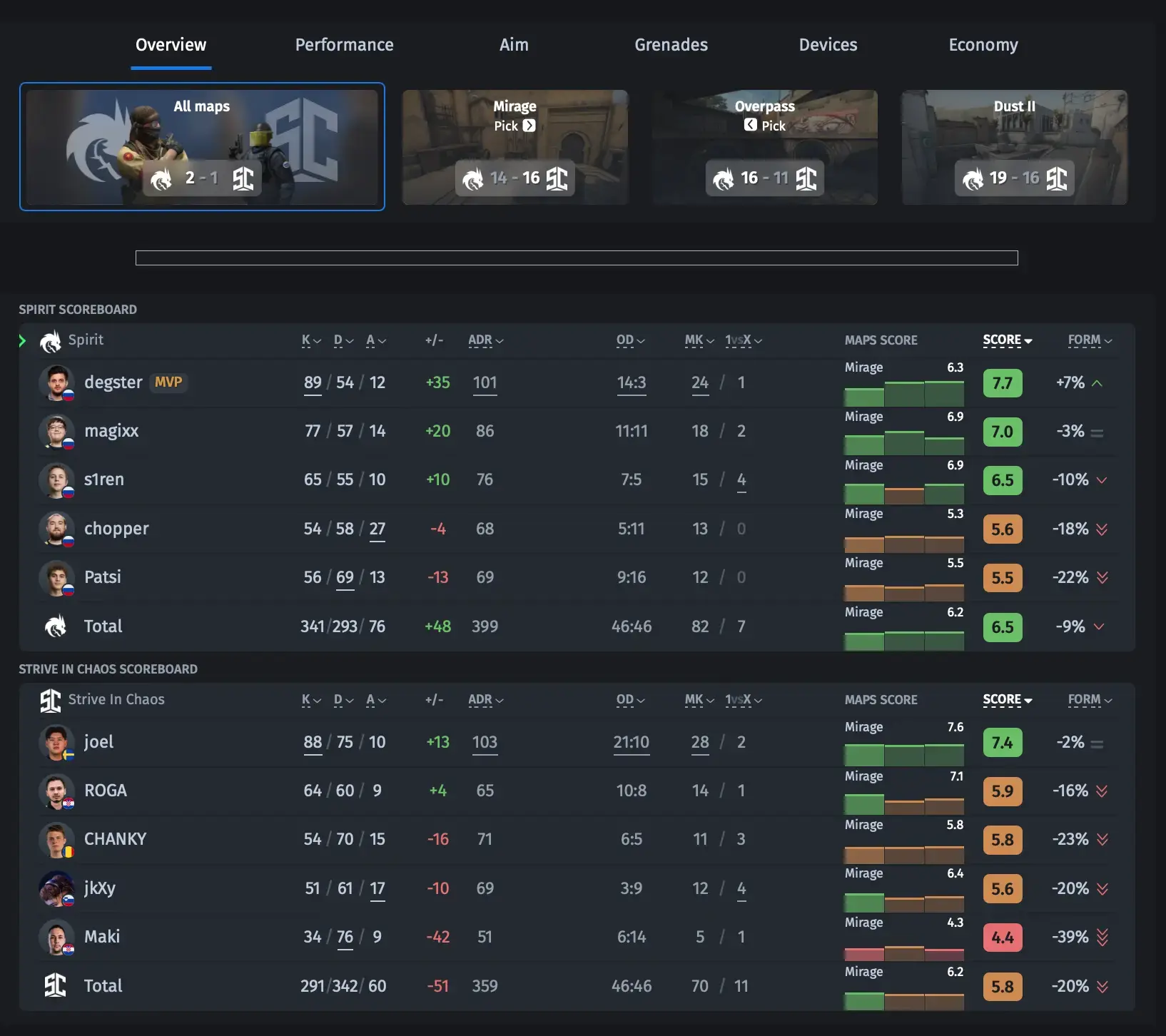The image size is (1166, 1036).
Task: Click degster's upward form trend arrow
Action: [x=1097, y=383]
